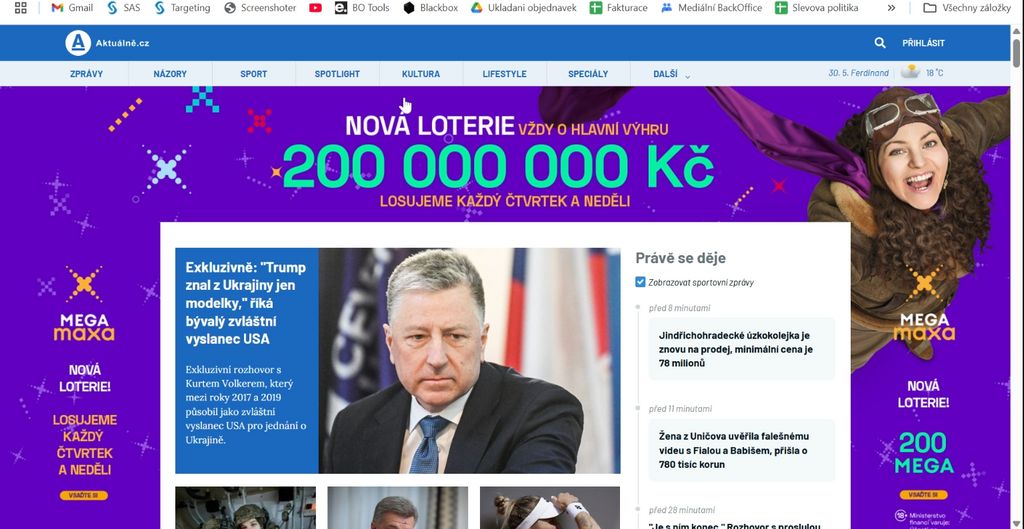Go to the Kultura navigation section
This screenshot has width=1024, height=529.
point(421,74)
